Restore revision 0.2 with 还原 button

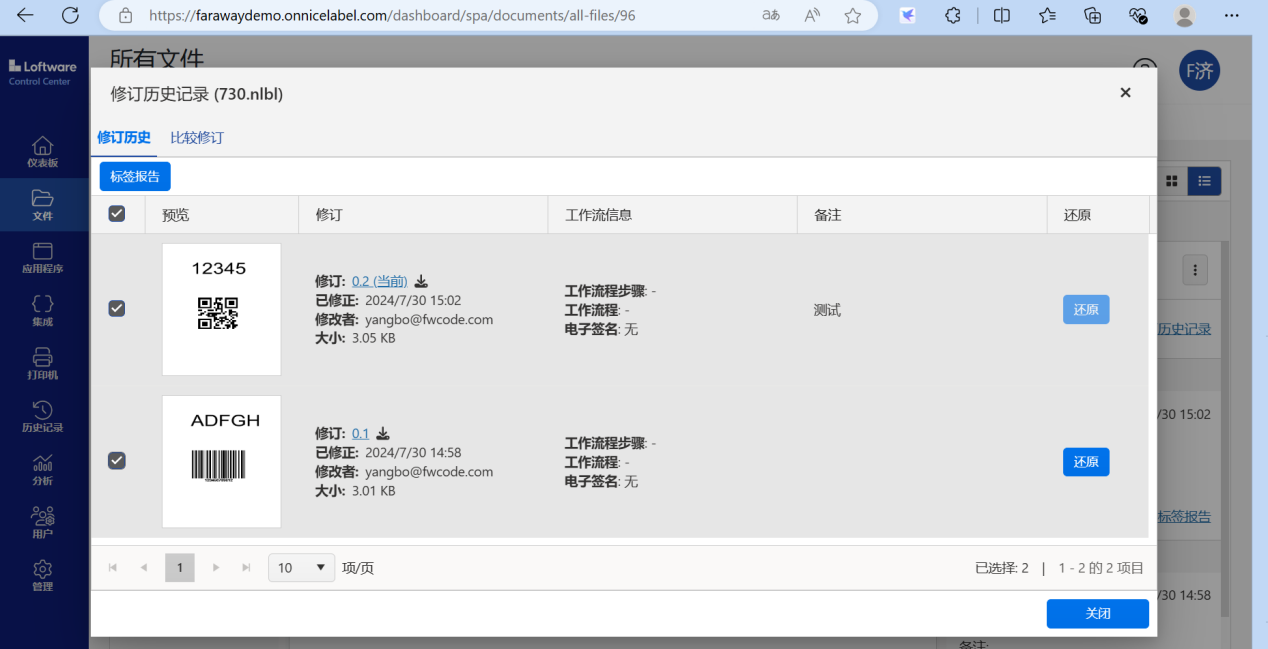pos(1086,310)
